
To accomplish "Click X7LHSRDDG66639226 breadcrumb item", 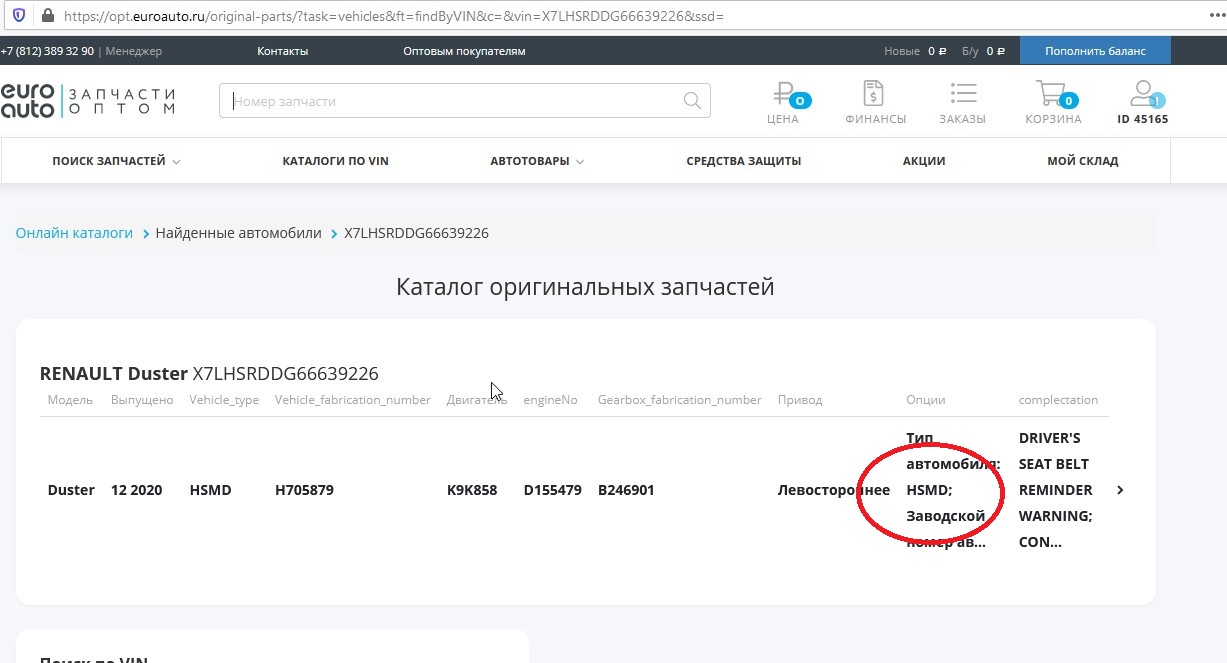I will coord(416,233).
